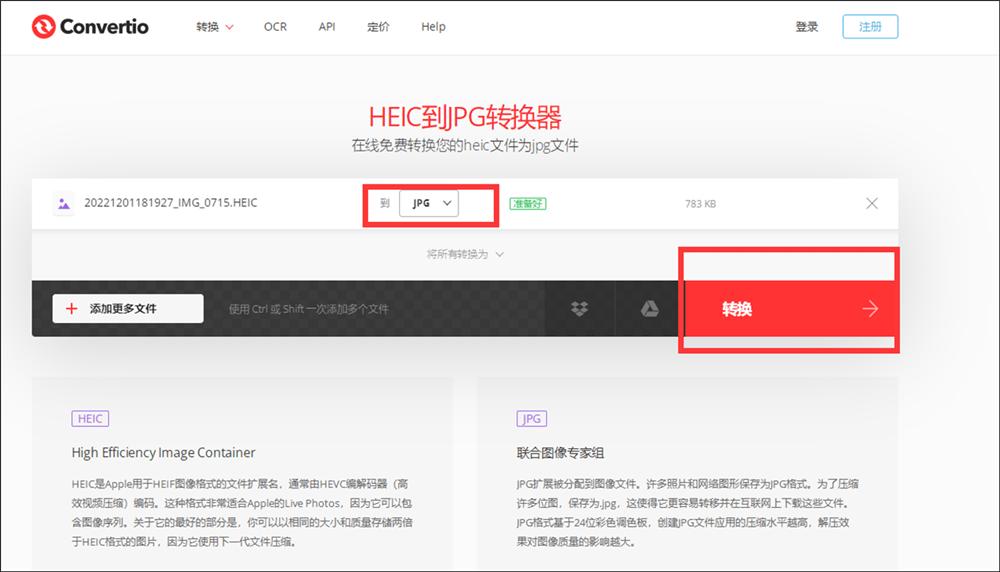Viewport: 1000px width, 572px height.
Task: Expand the 将所有转换为 dropdown
Action: tap(465, 254)
